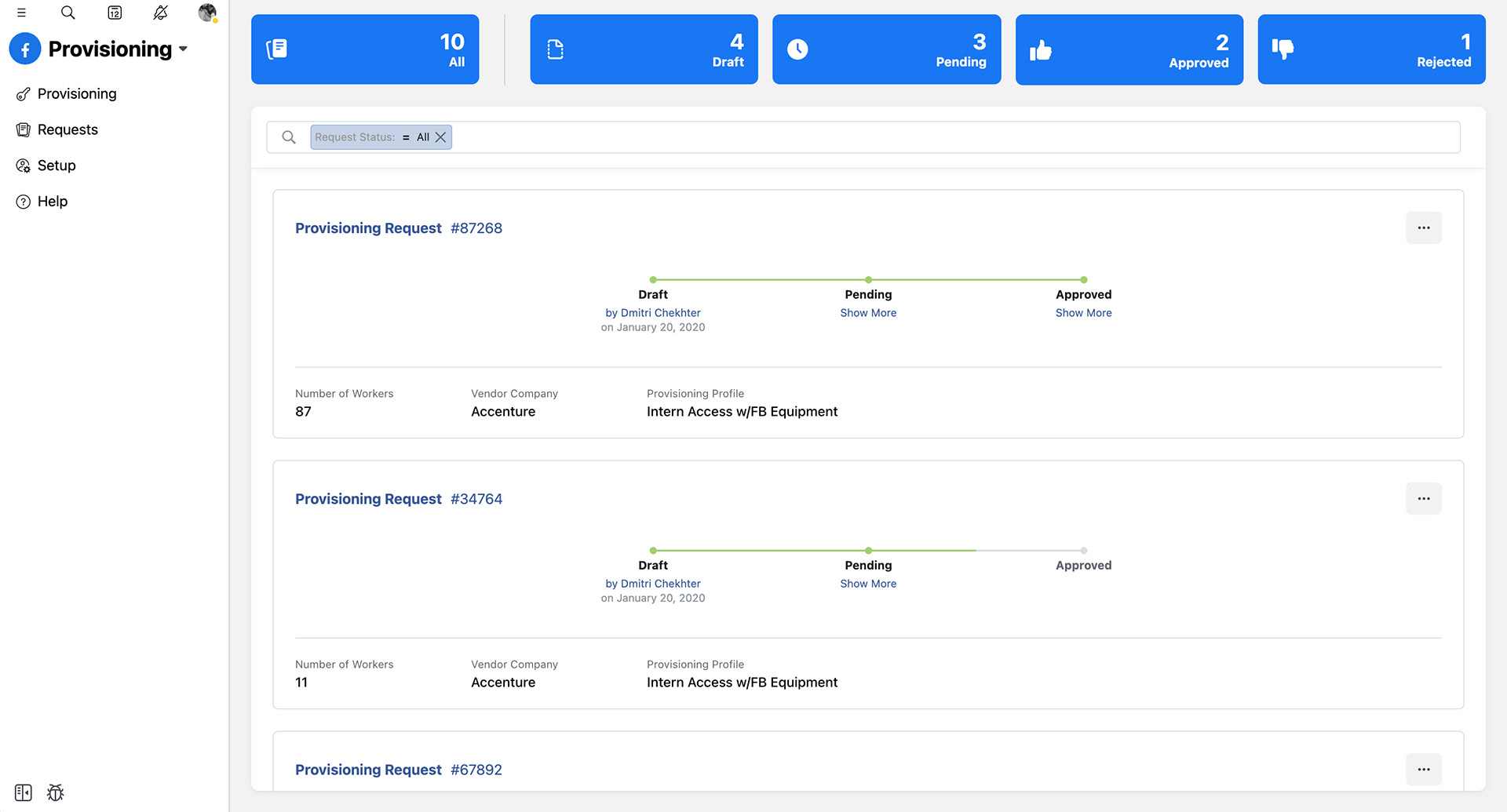Click Draft progress dot of #87268
Image resolution: width=1507 pixels, height=812 pixels.
[x=653, y=280]
